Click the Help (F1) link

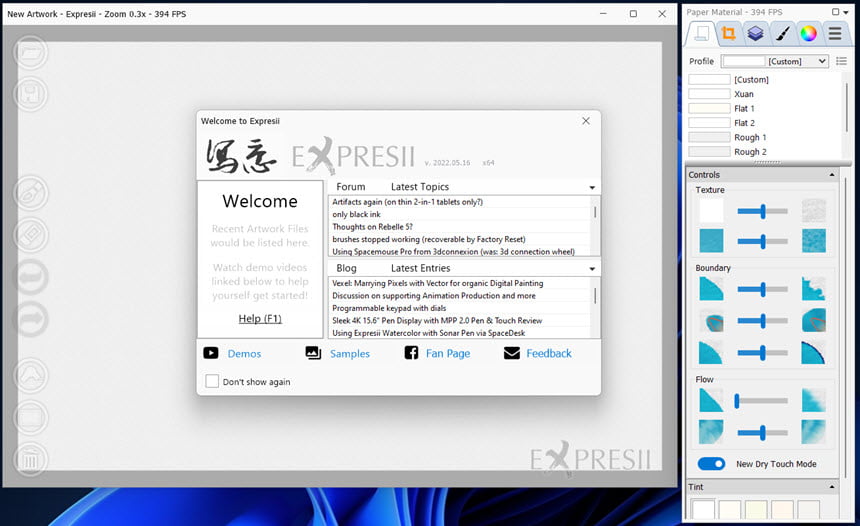click(260, 319)
